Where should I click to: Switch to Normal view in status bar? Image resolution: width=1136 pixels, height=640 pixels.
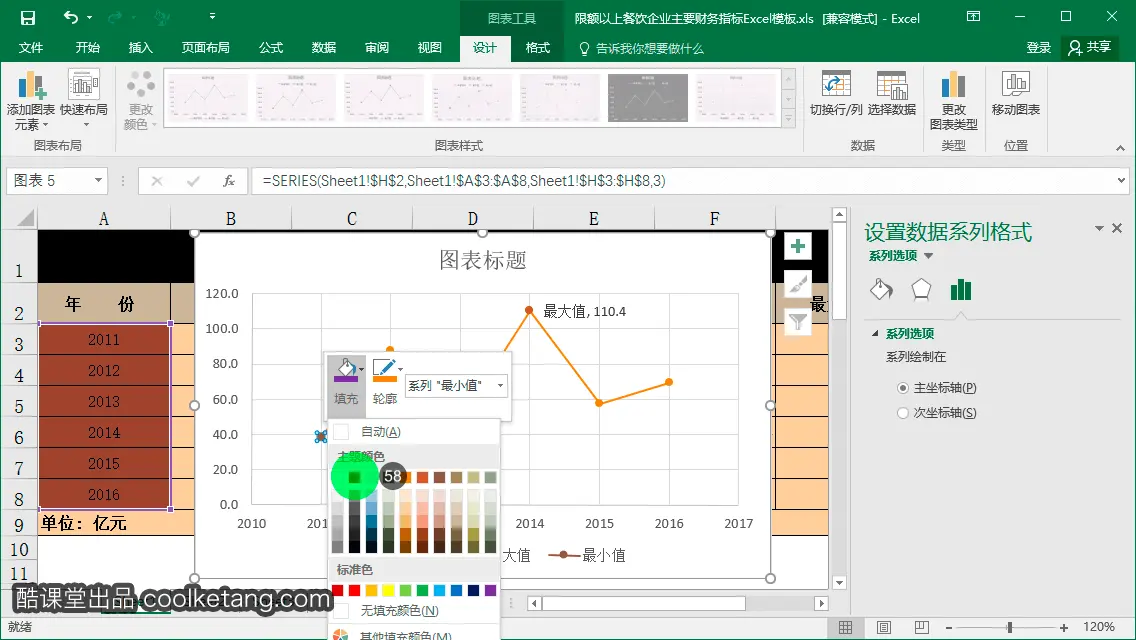tap(845, 628)
